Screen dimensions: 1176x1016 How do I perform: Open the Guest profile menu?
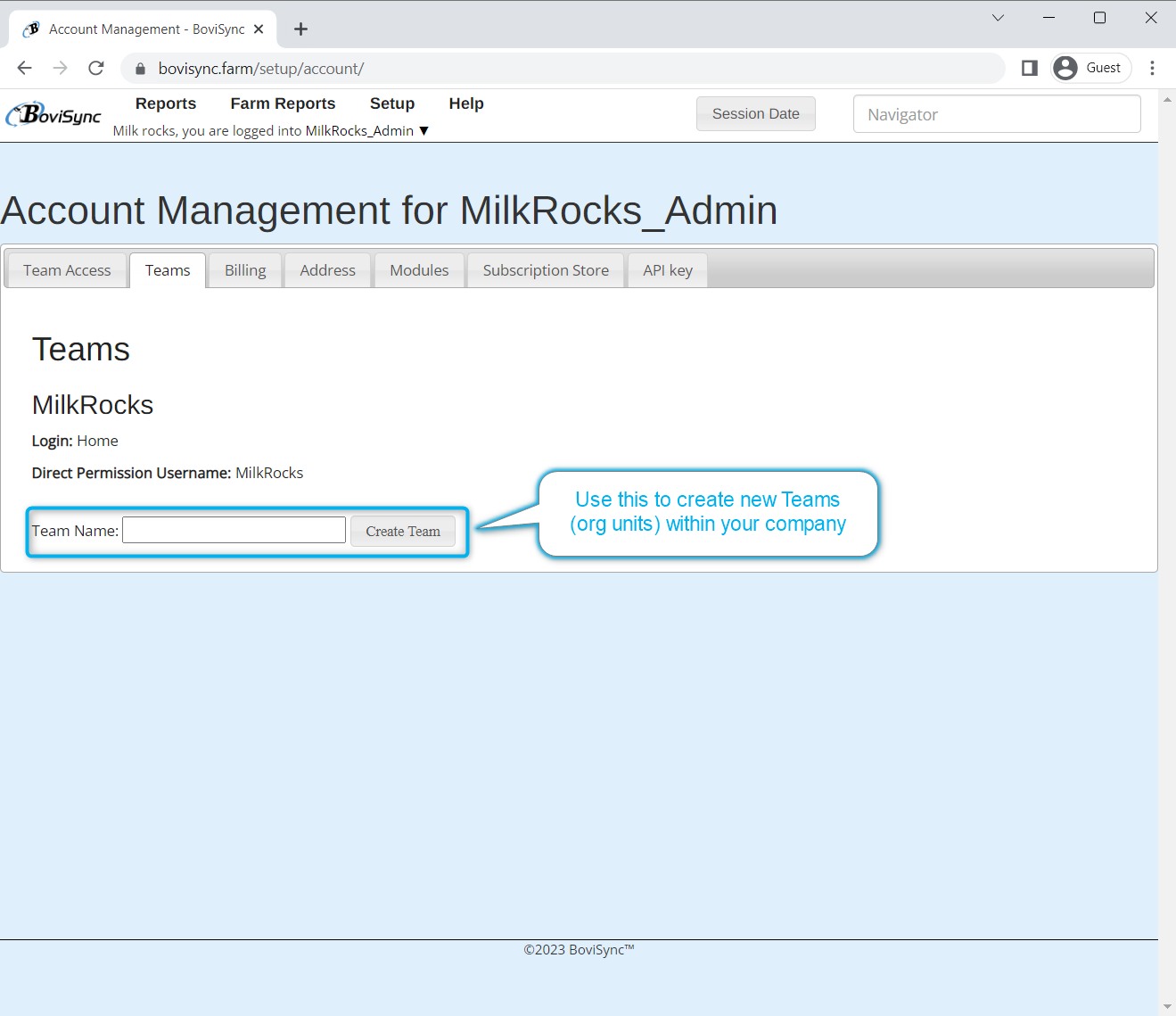[1091, 68]
